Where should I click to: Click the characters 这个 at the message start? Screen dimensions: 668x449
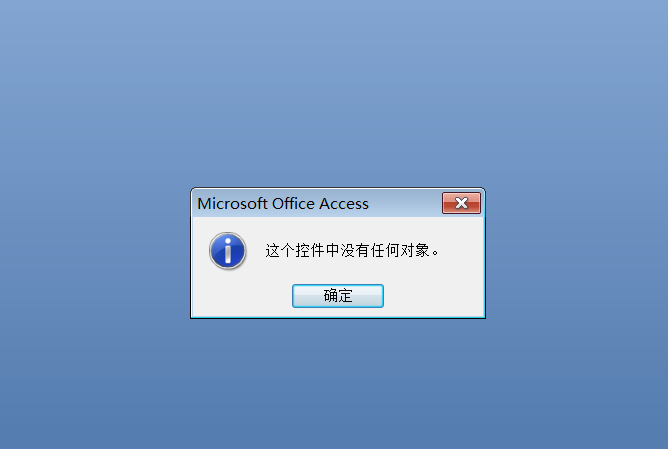pos(279,250)
